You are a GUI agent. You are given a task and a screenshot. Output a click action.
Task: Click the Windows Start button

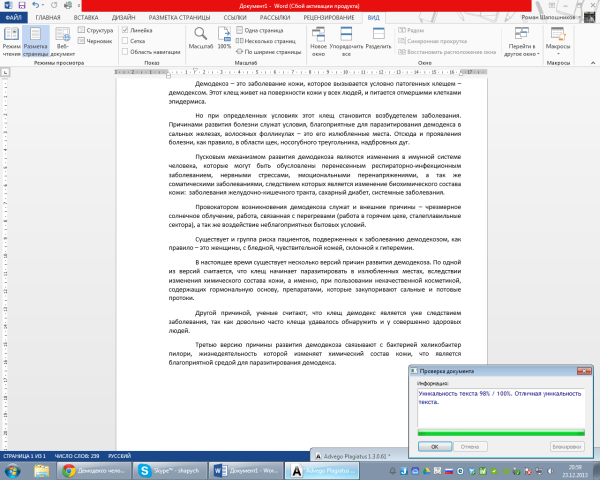(12, 470)
